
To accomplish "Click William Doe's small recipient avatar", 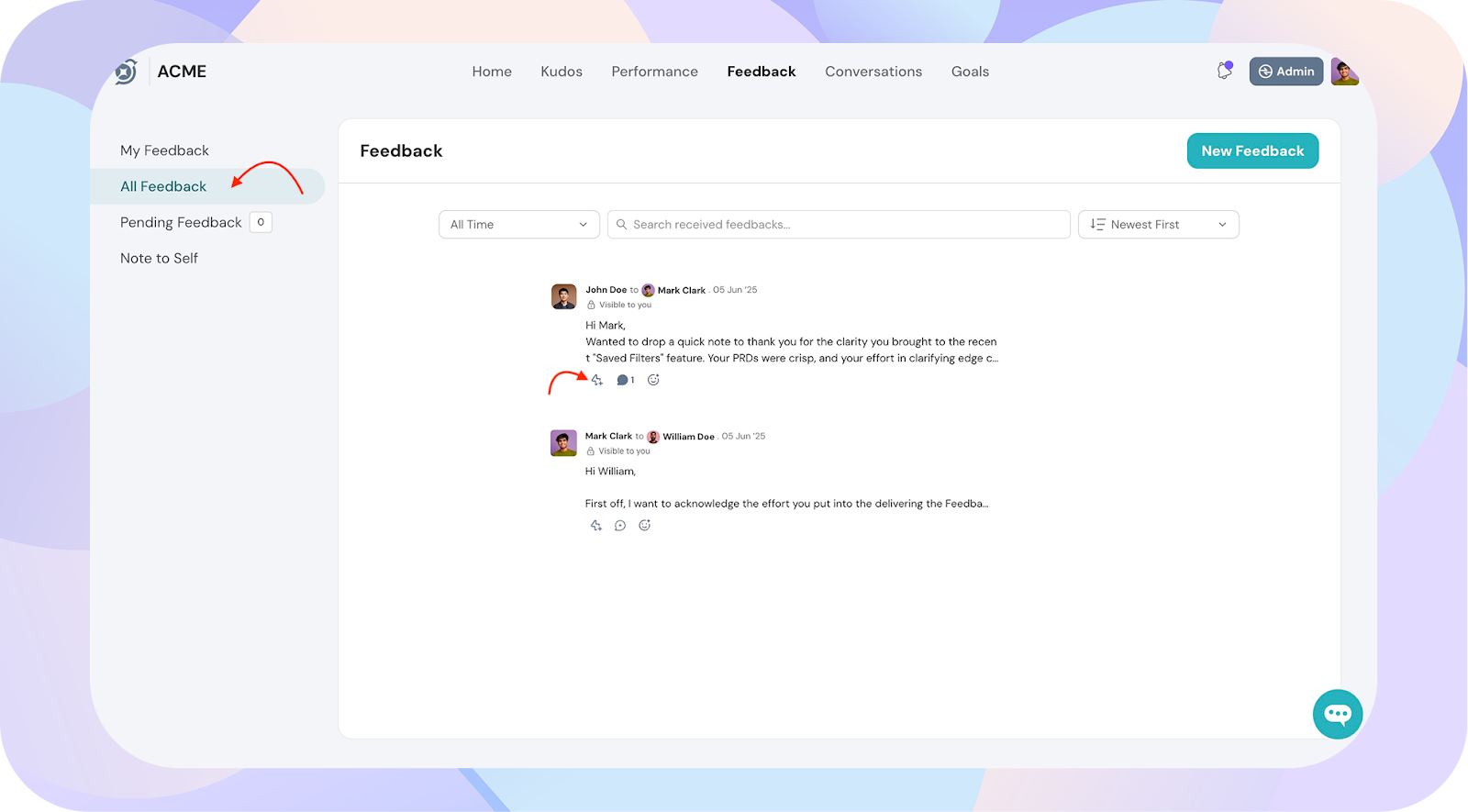I will [653, 437].
